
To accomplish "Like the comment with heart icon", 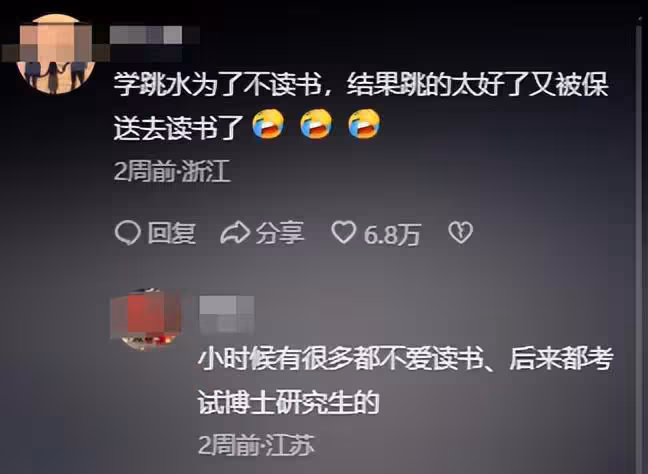I will (x=344, y=232).
